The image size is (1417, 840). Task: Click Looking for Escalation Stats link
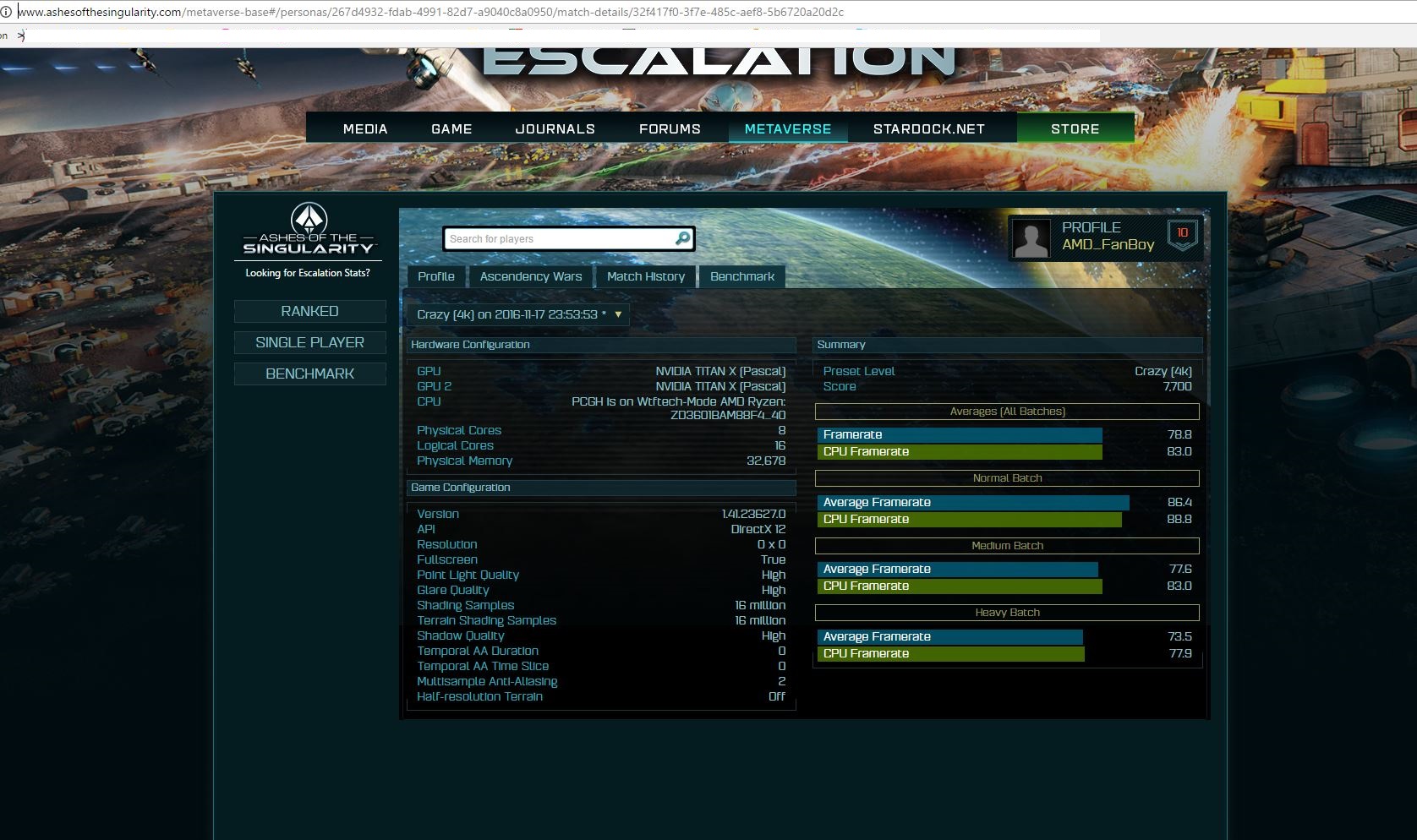308,273
